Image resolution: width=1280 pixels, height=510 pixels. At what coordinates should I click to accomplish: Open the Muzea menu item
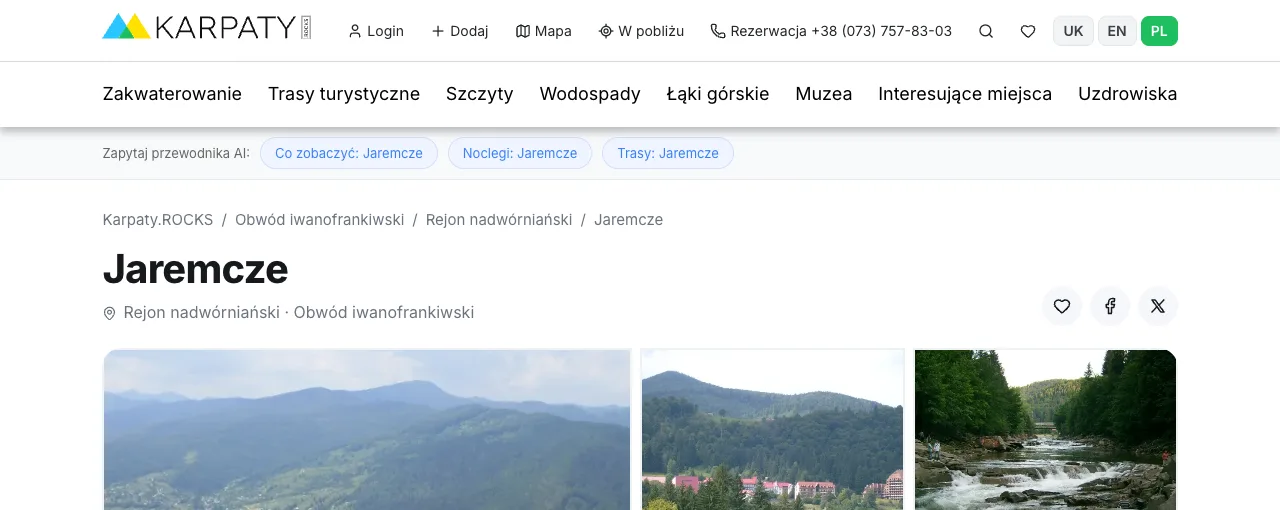(824, 94)
